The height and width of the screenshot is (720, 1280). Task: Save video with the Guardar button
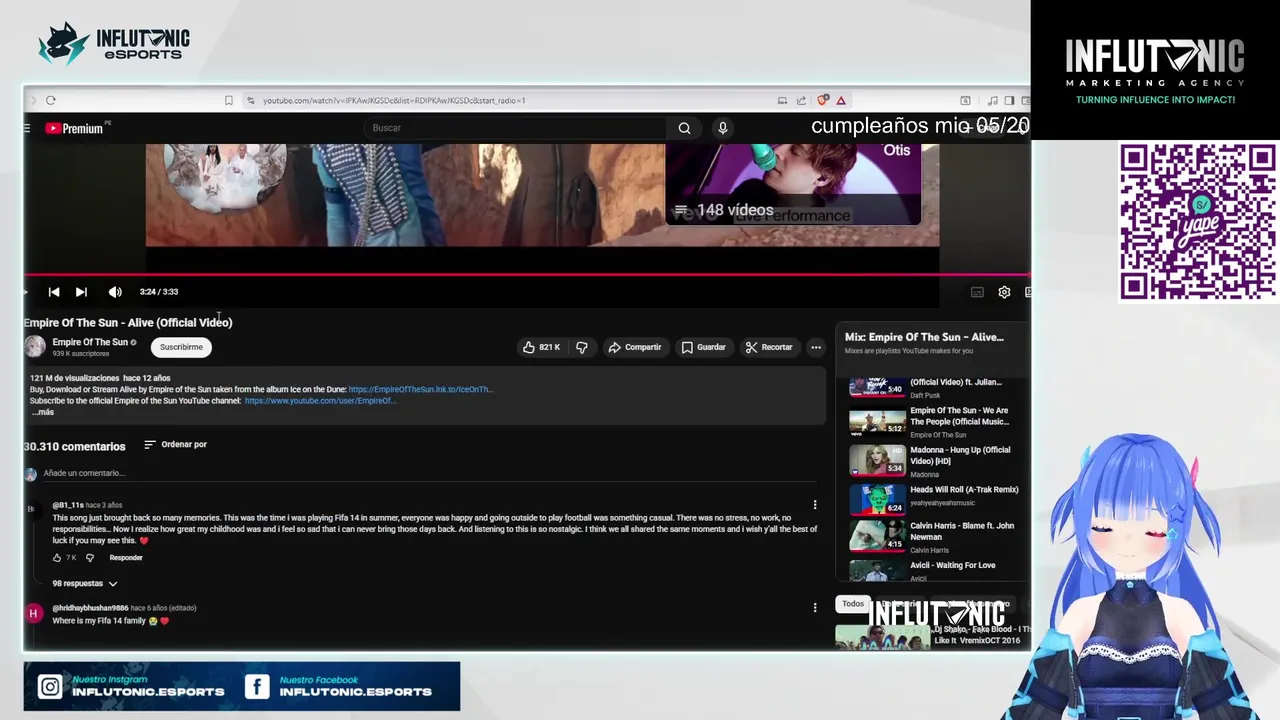point(704,347)
